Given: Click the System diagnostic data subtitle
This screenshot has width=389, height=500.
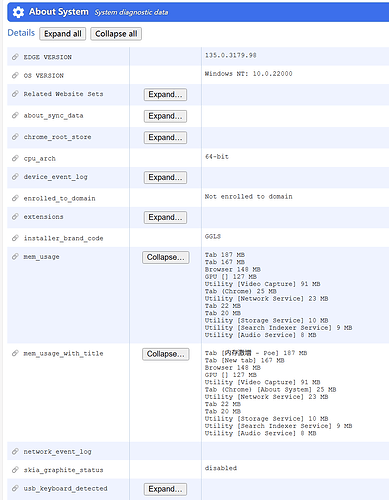Looking at the screenshot, I should [x=131, y=12].
